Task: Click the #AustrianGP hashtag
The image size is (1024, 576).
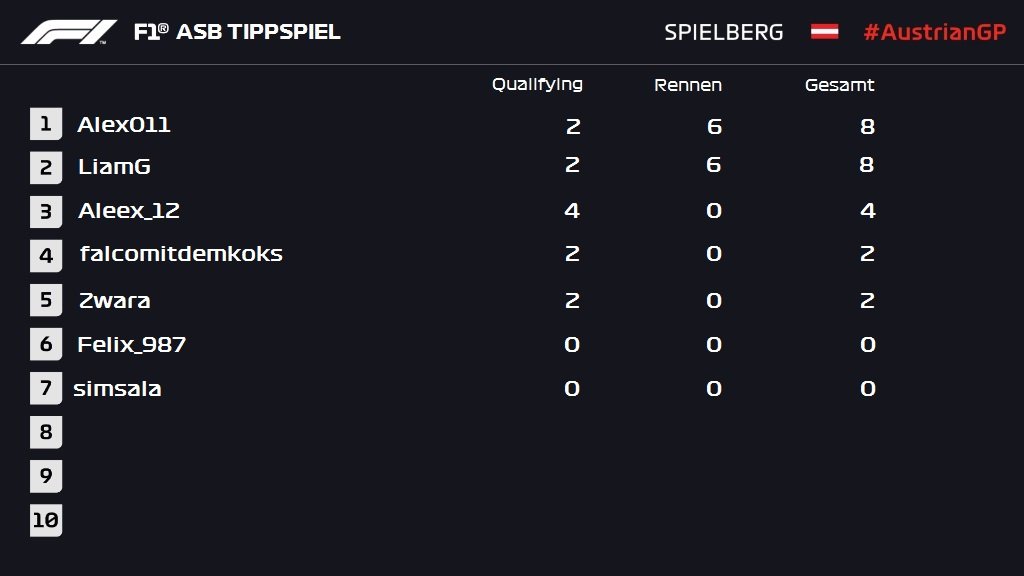Action: pos(934,32)
